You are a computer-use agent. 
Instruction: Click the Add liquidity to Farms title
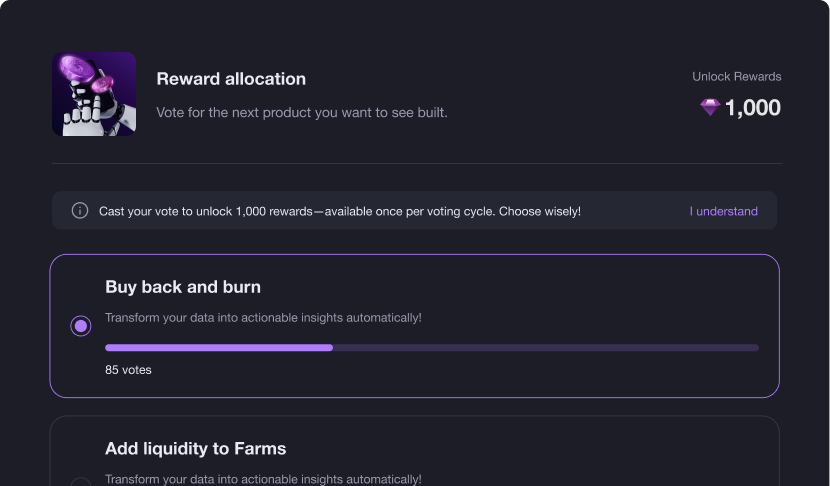tap(195, 449)
